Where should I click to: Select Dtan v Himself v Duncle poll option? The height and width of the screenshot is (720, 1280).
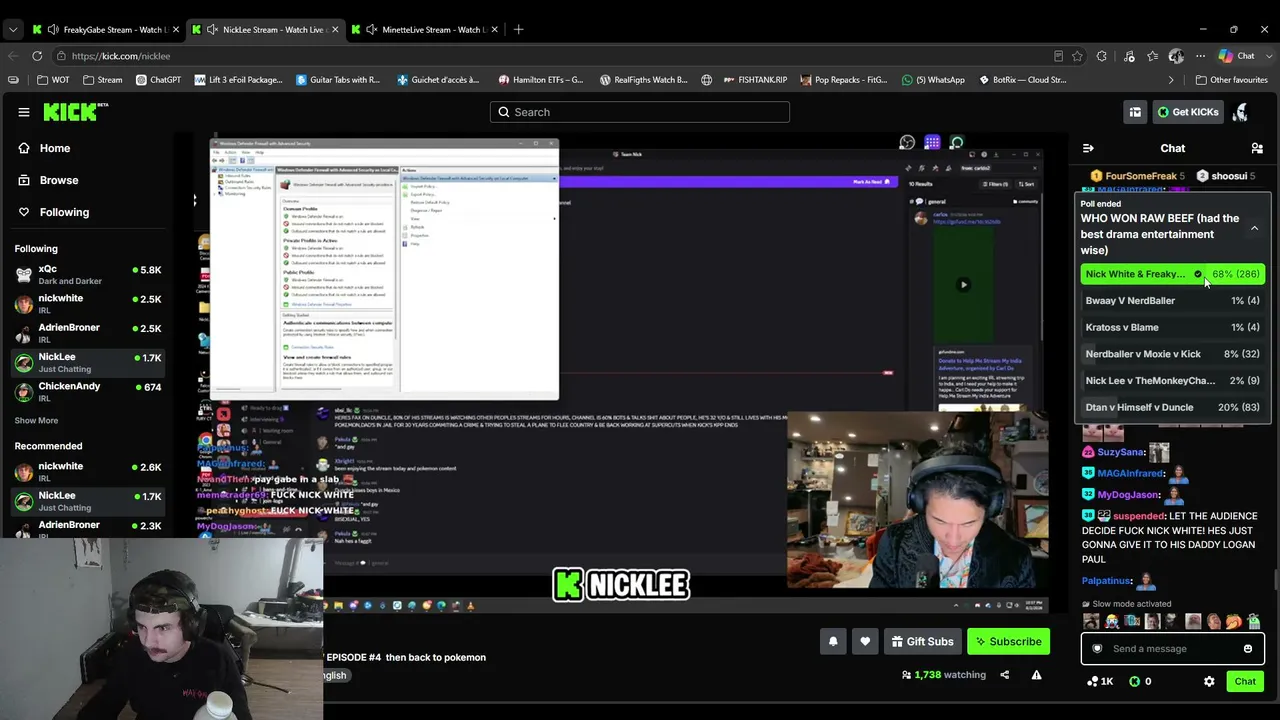click(x=1172, y=407)
